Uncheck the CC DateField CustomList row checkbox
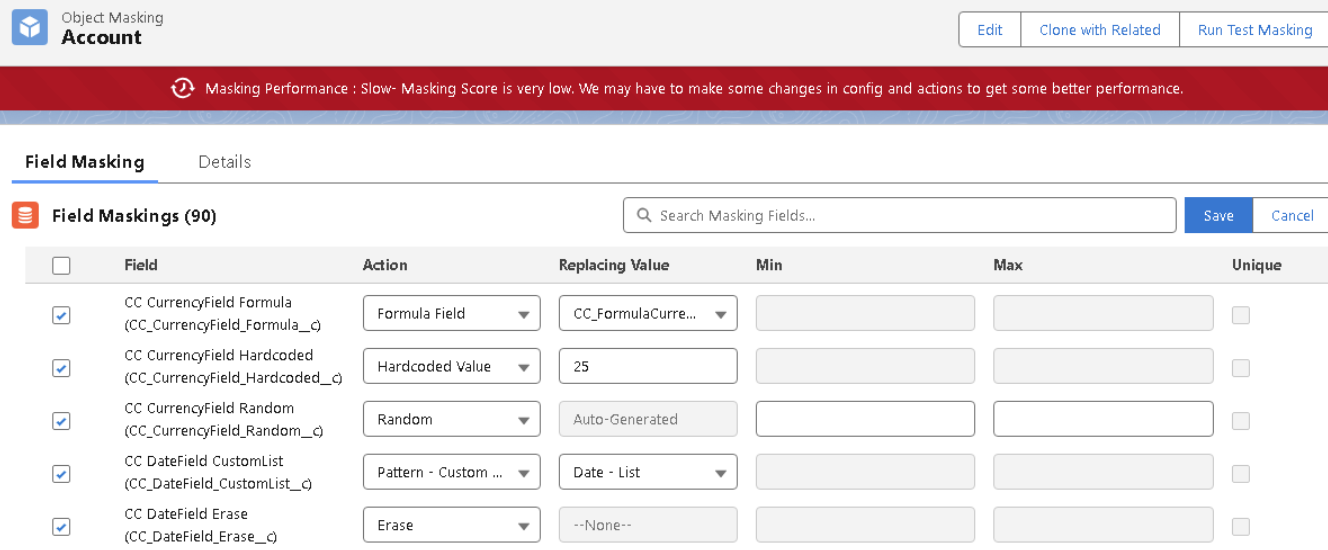1328x550 pixels. [x=61, y=473]
